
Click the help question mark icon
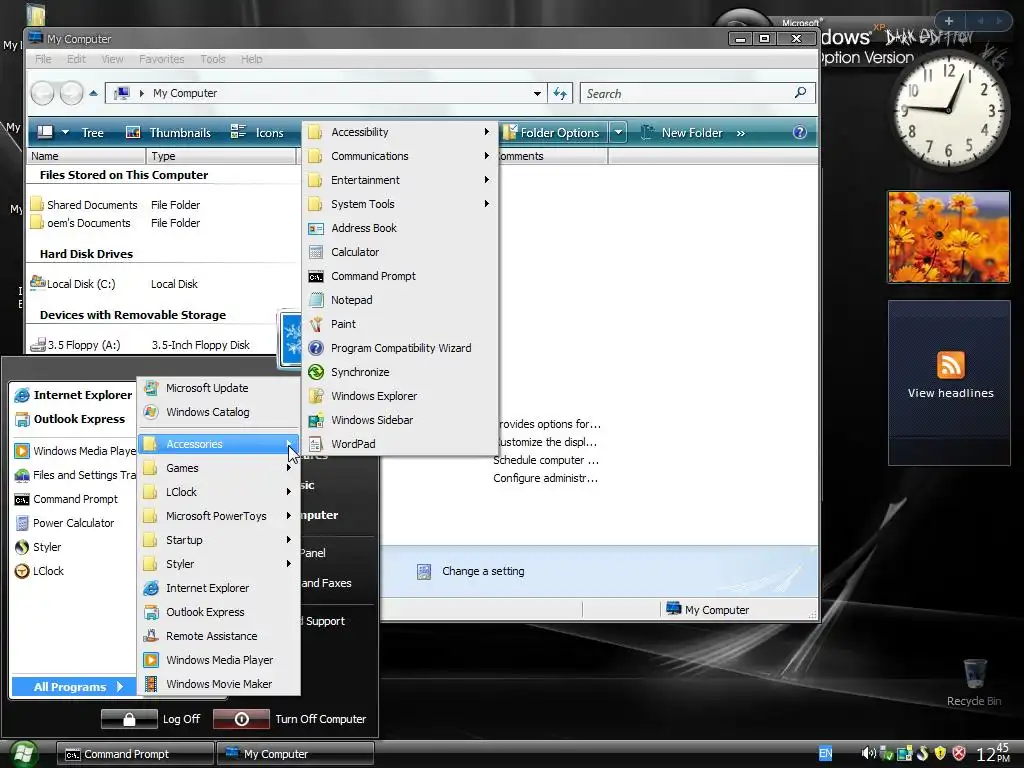tap(799, 133)
